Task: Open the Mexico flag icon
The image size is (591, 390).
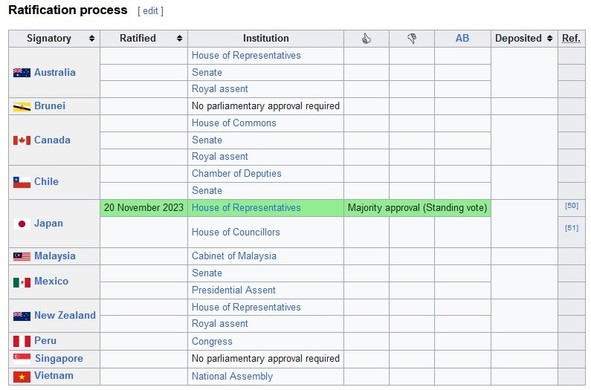Action: 22,282
